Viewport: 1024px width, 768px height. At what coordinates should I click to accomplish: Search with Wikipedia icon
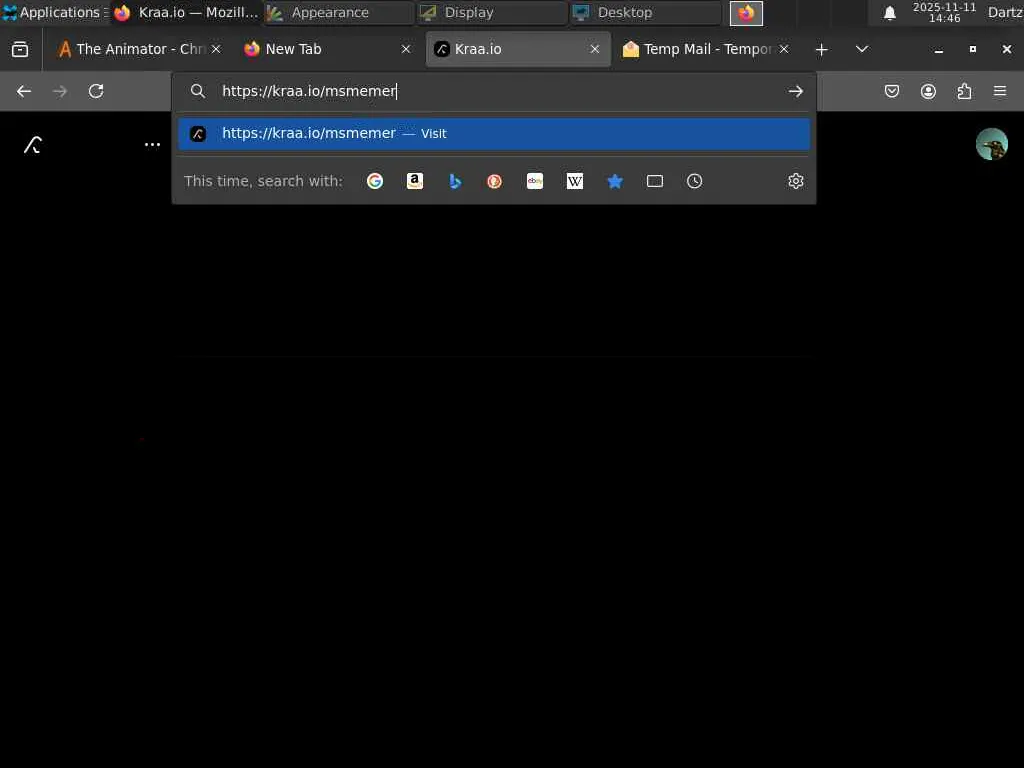[575, 181]
